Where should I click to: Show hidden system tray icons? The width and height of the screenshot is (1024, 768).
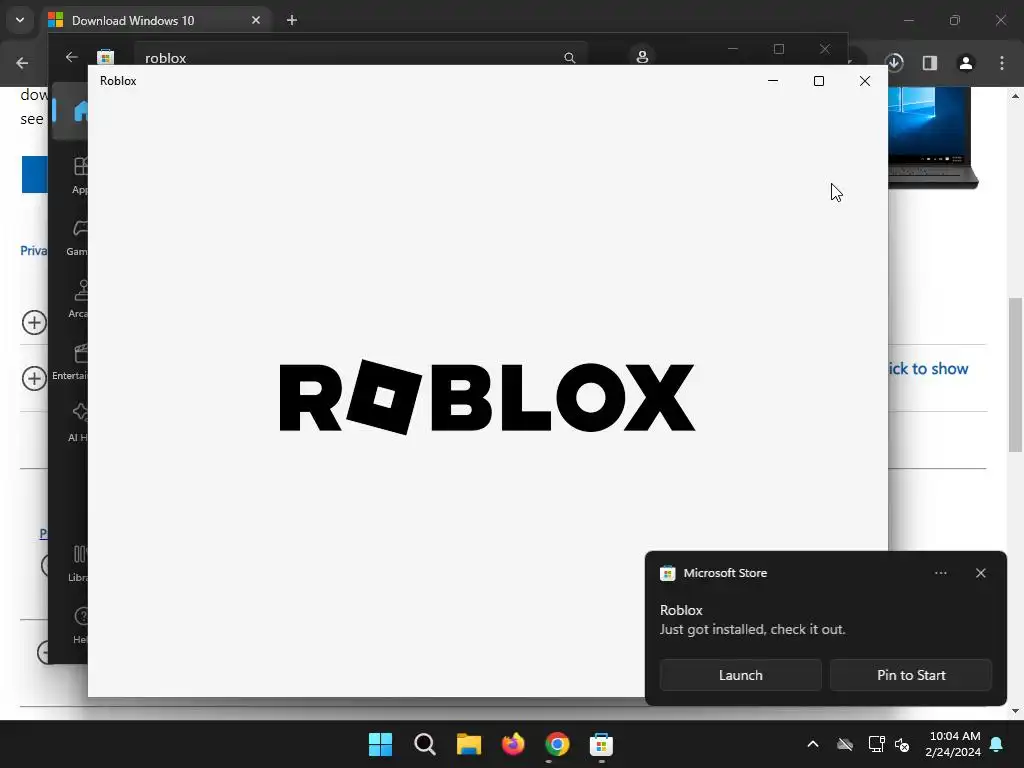point(813,744)
